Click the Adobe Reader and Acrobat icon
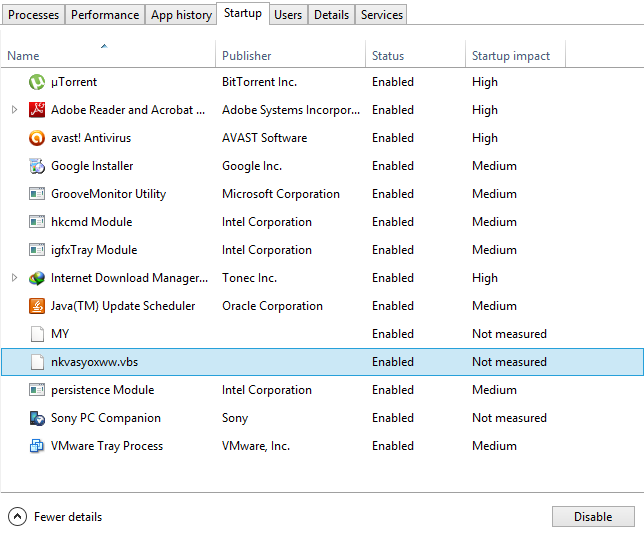This screenshot has height=541, width=644. [37, 110]
